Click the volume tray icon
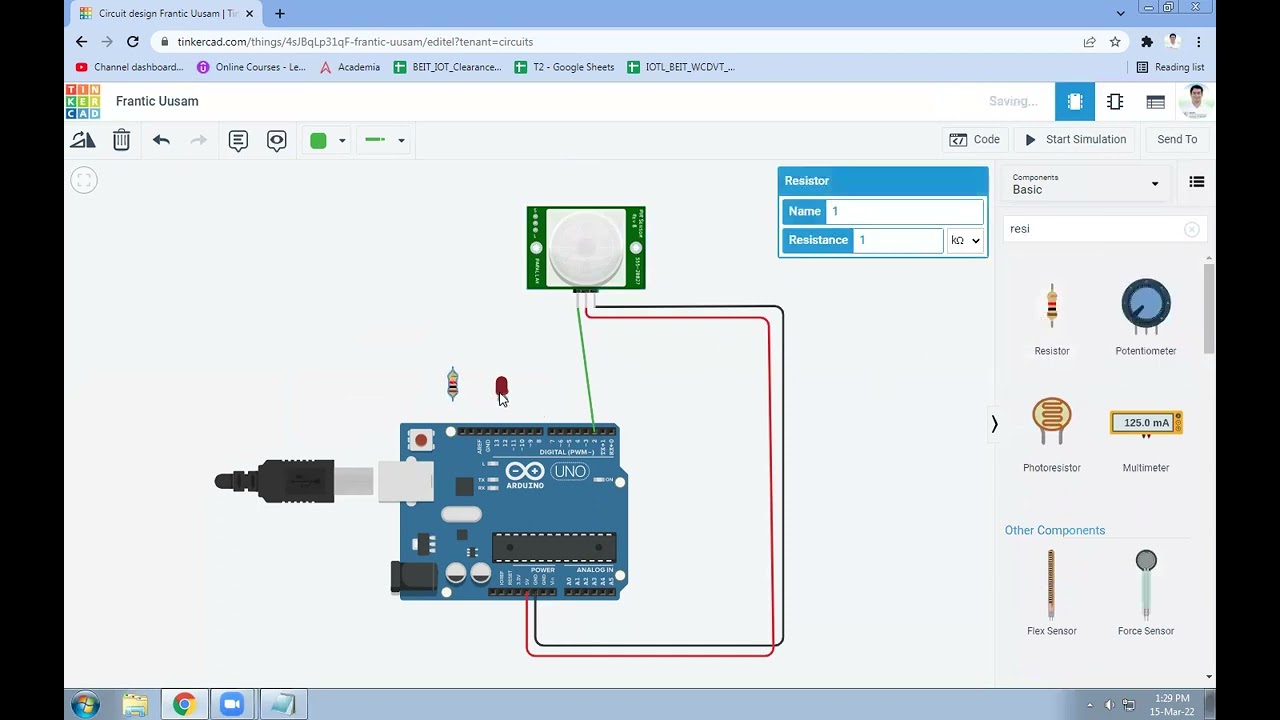The image size is (1280, 720). point(1109,705)
